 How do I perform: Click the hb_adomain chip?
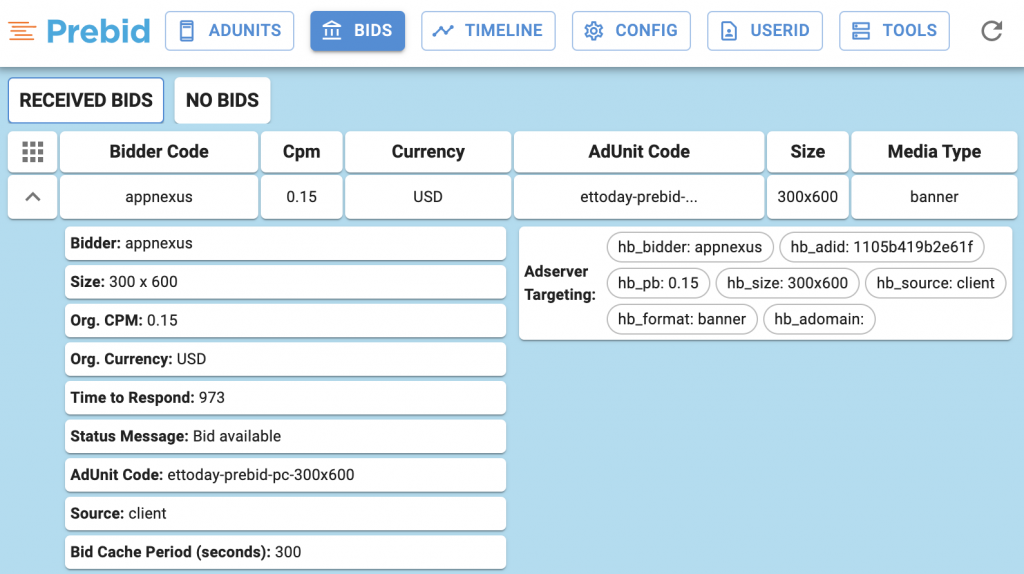point(819,319)
